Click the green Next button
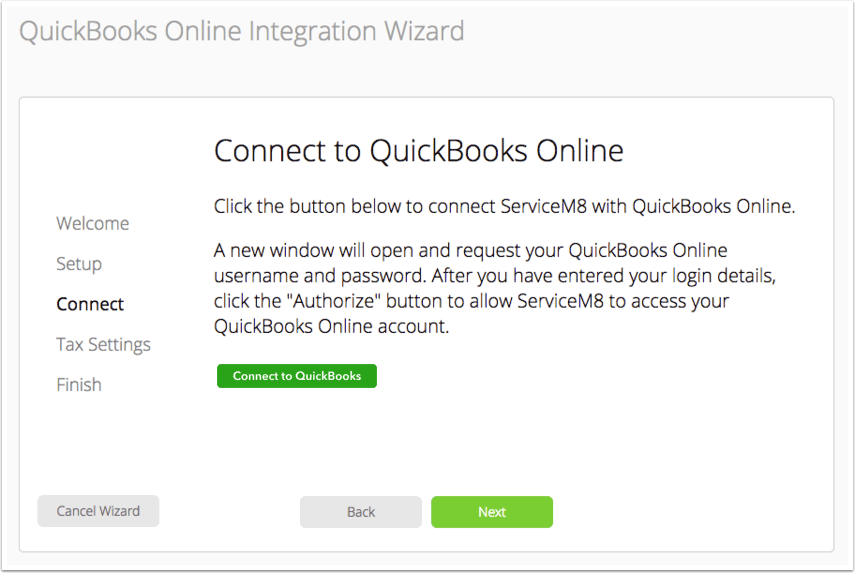 492,512
